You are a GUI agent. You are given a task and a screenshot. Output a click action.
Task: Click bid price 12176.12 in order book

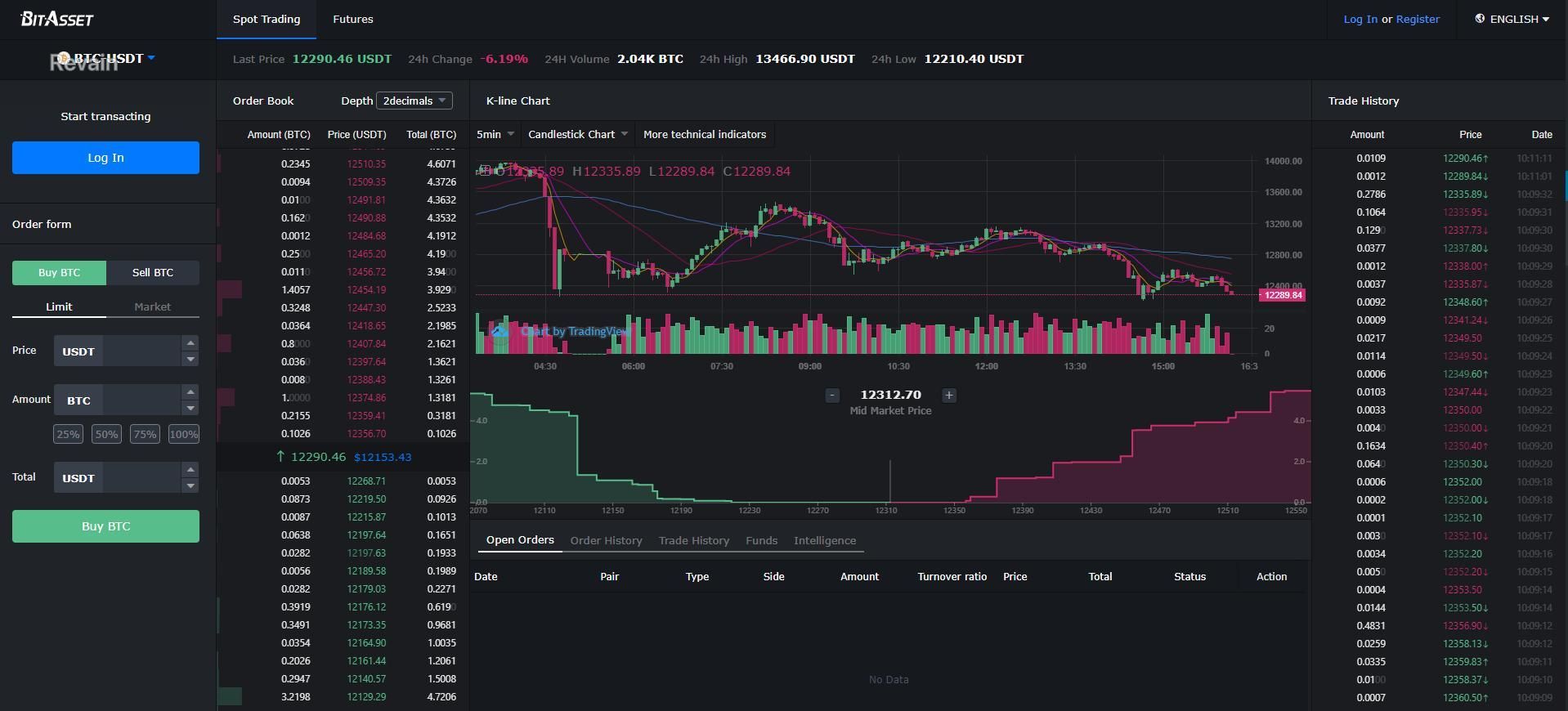[366, 607]
